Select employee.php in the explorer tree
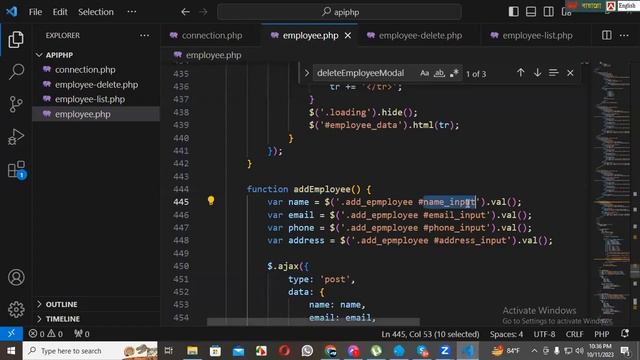Viewport: 640px width, 360px height. [82, 114]
